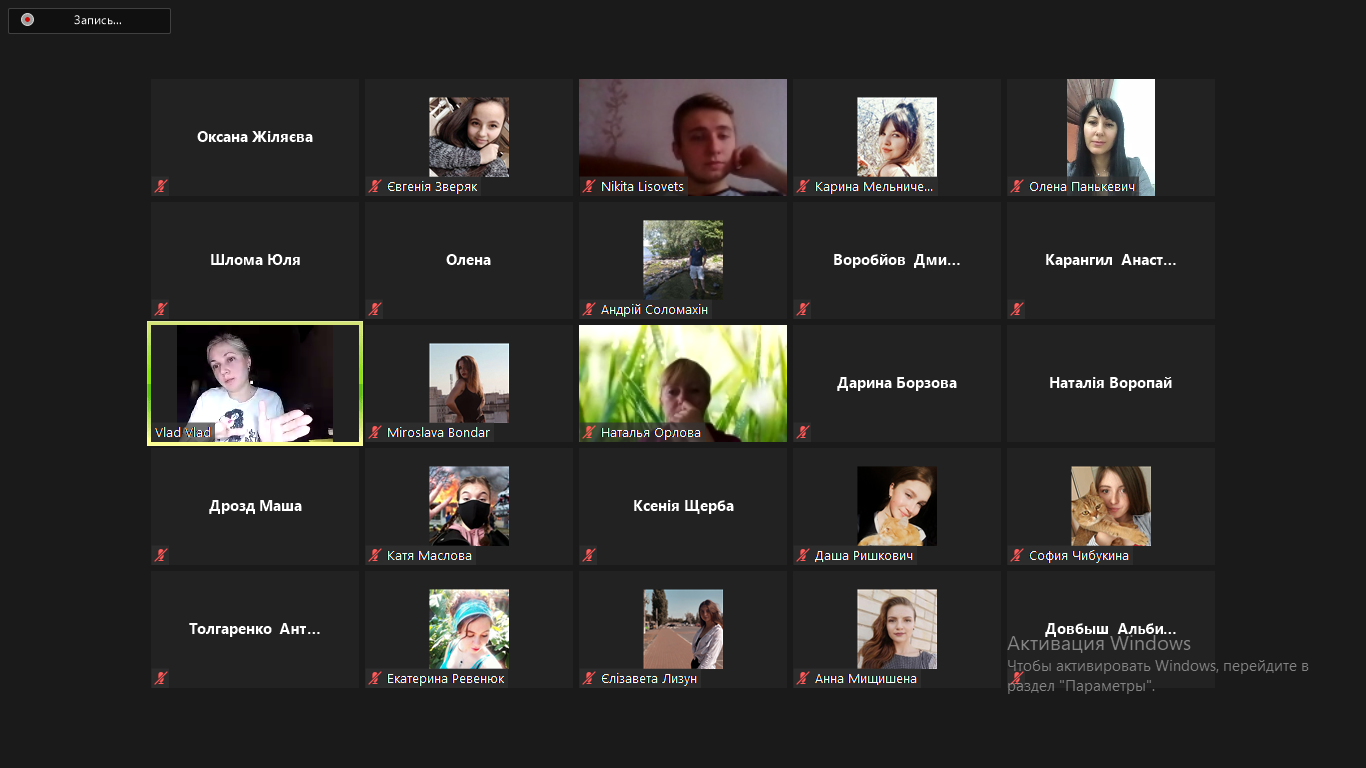The height and width of the screenshot is (768, 1366).
Task: Click the name Оксана Жіляєва
Action: coord(255,137)
